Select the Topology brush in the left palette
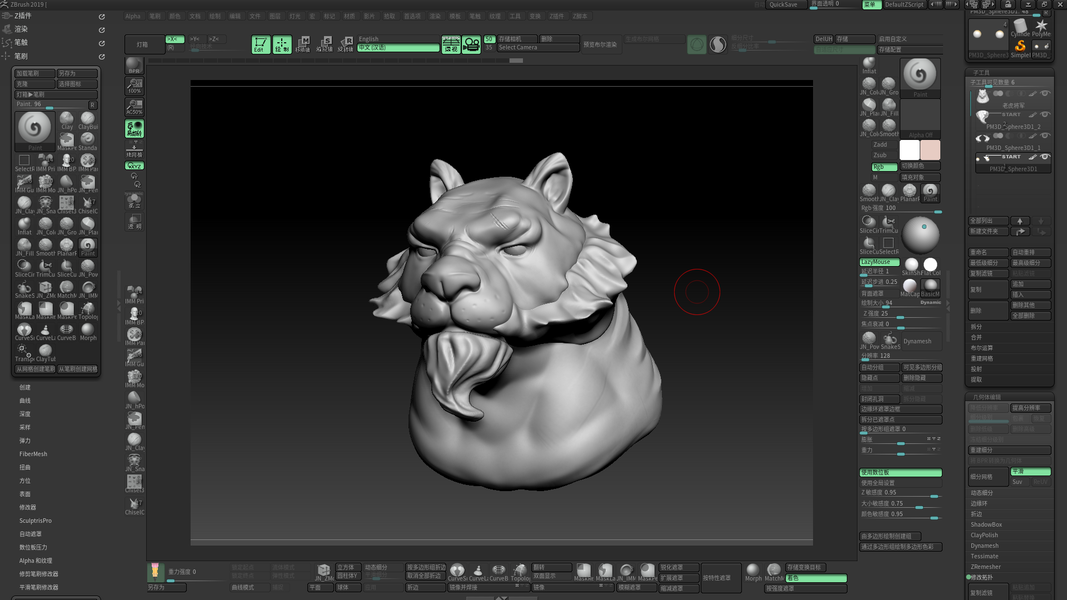 pos(88,310)
